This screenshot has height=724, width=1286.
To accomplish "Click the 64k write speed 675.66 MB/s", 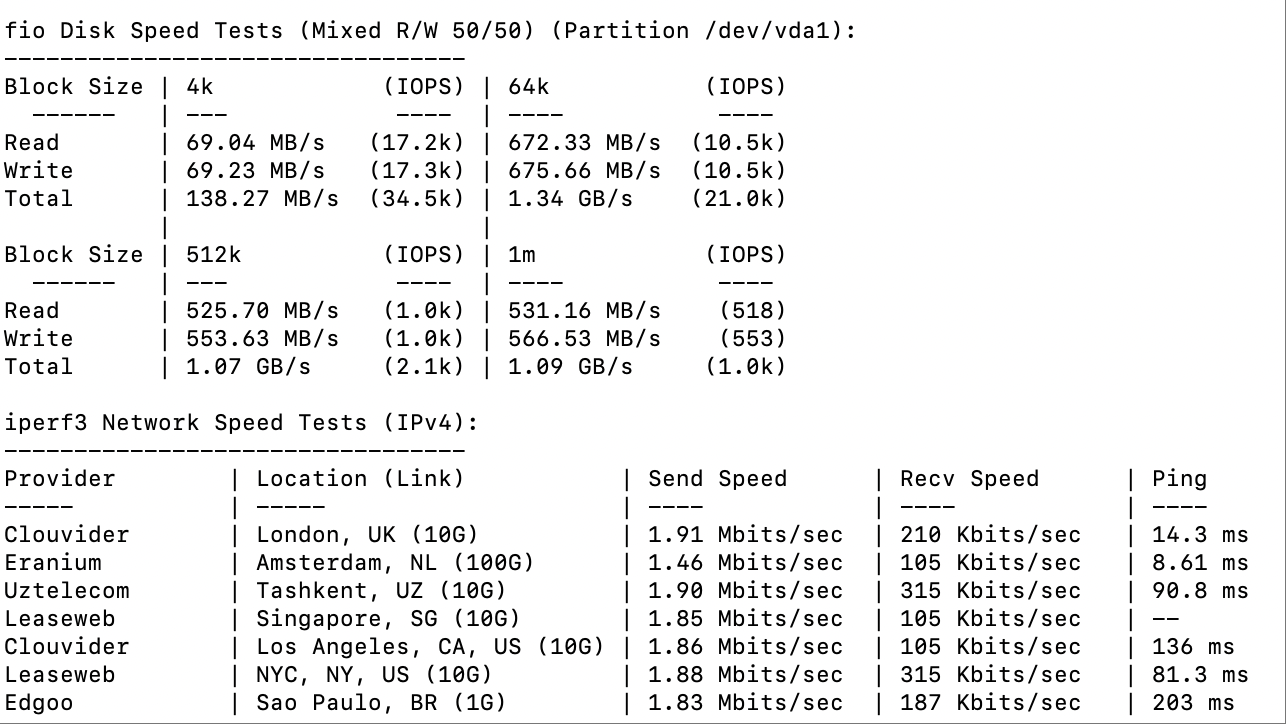I will (x=585, y=171).
